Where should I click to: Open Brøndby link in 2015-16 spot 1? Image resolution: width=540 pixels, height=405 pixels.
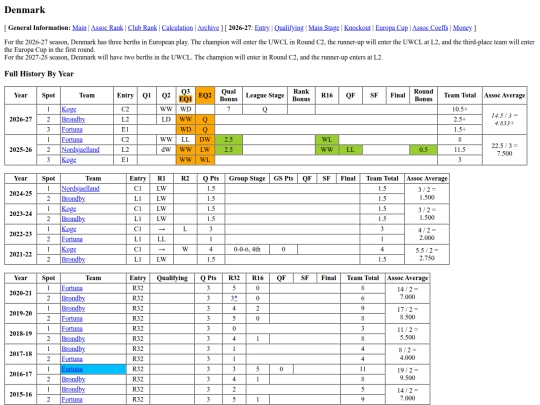pyautogui.click(x=73, y=389)
